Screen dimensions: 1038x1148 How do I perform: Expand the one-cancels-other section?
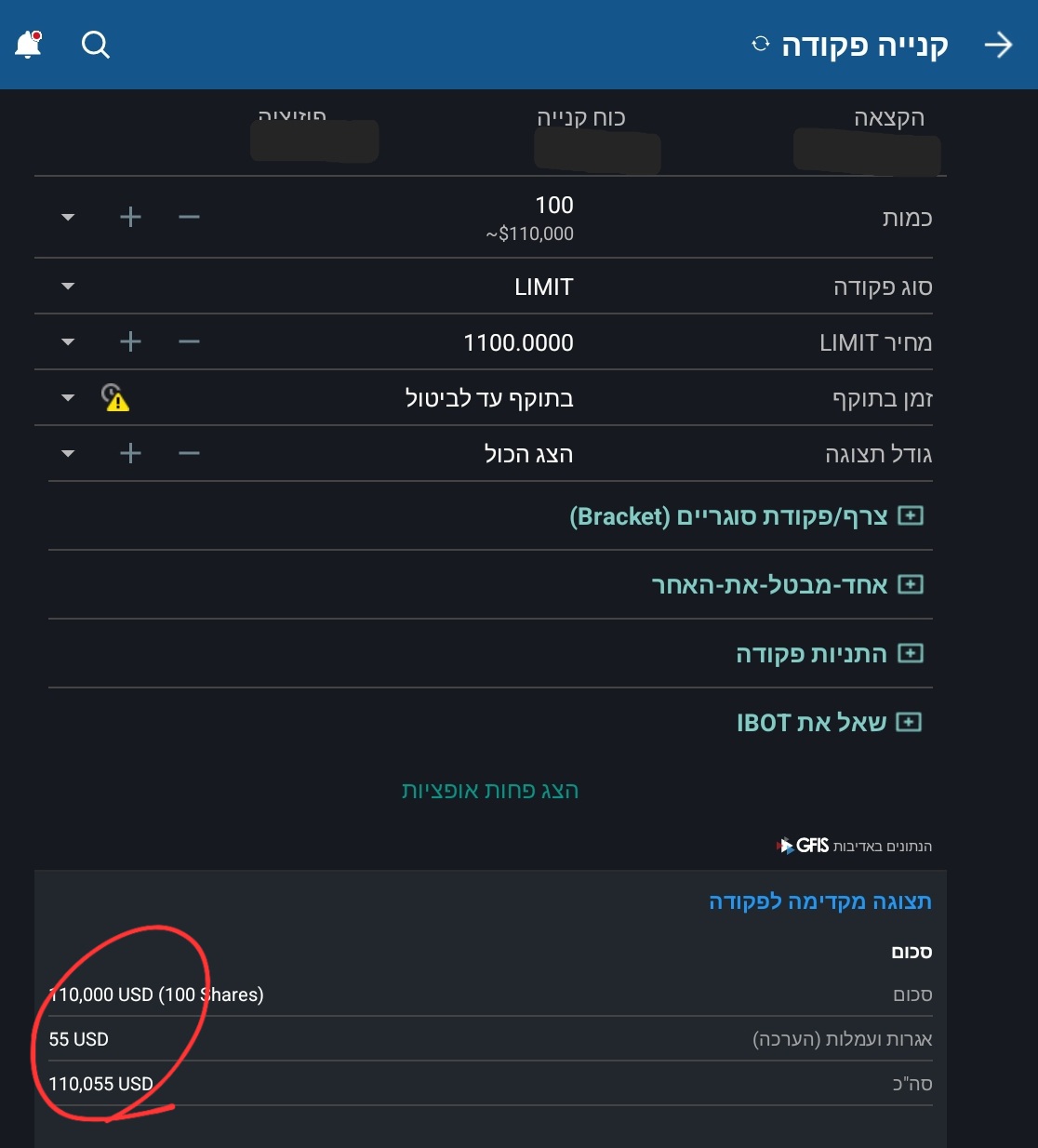(910, 585)
